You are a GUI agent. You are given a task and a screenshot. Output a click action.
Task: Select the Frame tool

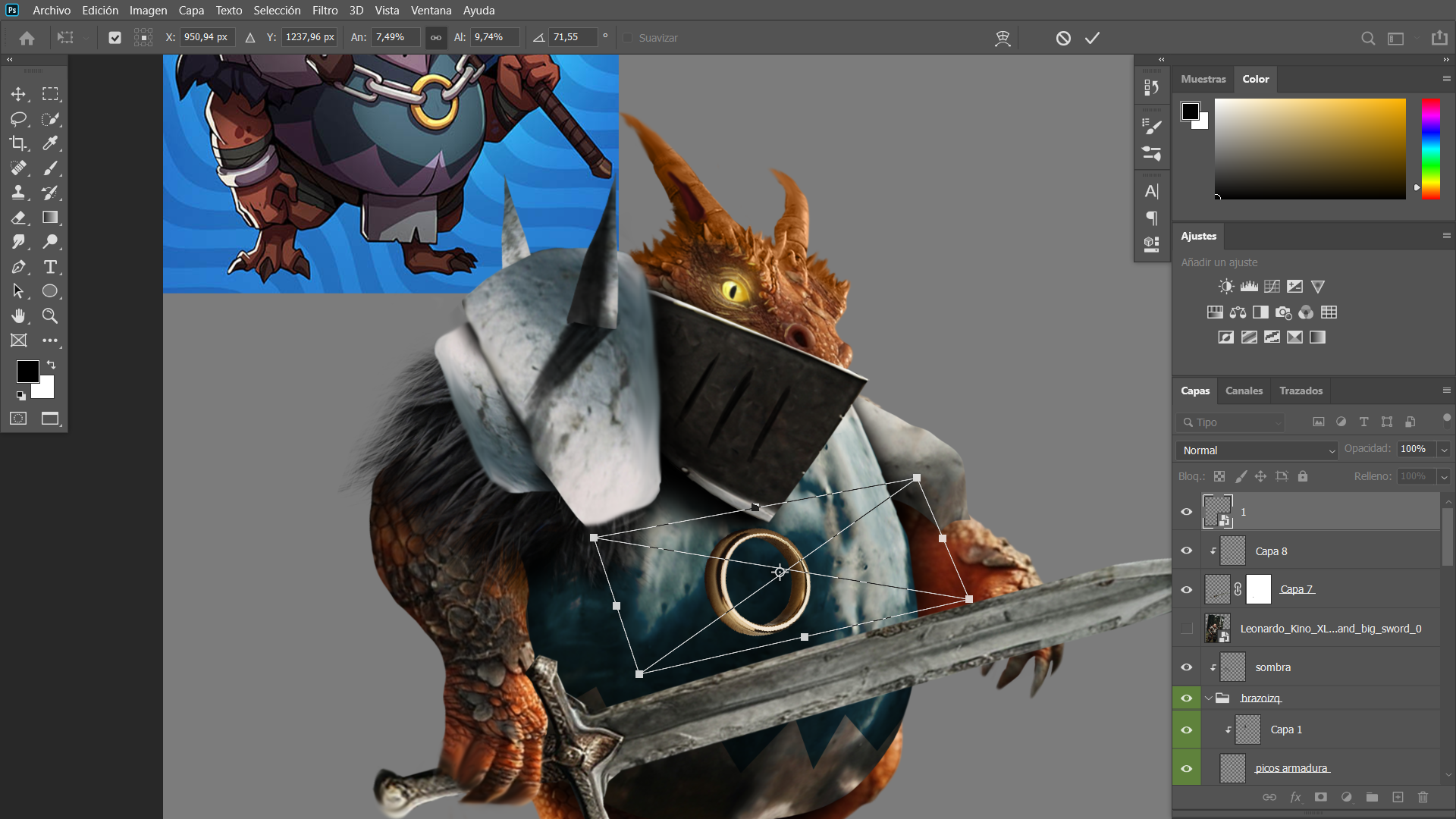pos(18,340)
